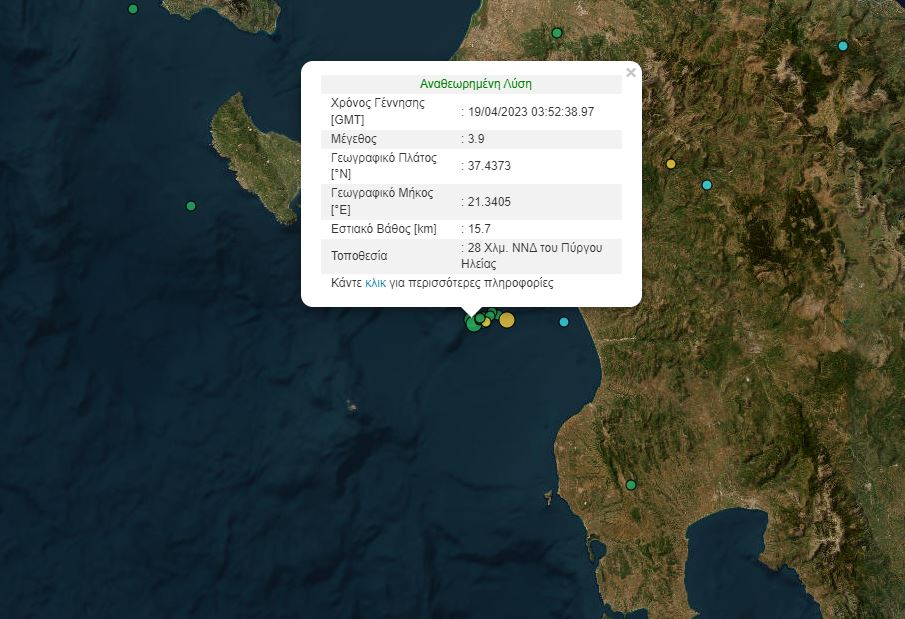Select the teal marker in the top-right corner

[841, 46]
